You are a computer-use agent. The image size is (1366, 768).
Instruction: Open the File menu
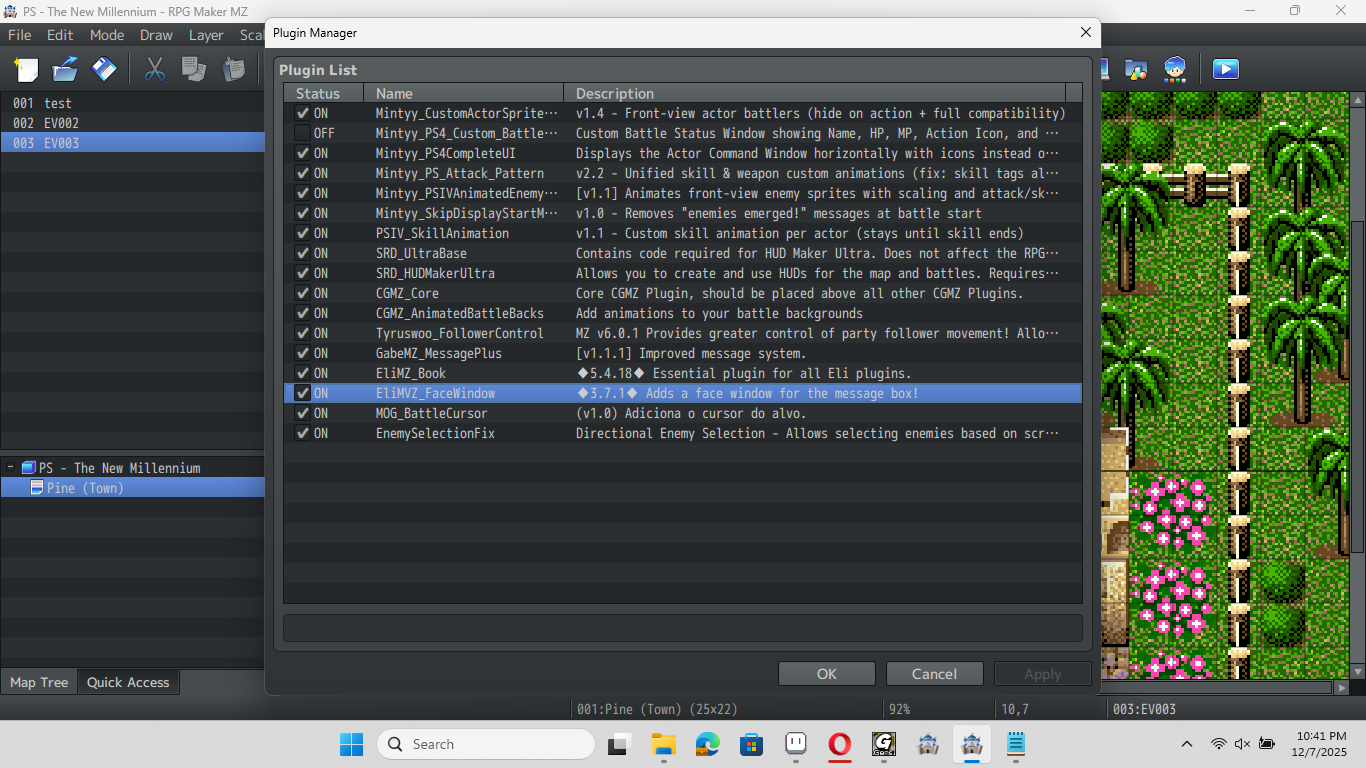point(20,34)
